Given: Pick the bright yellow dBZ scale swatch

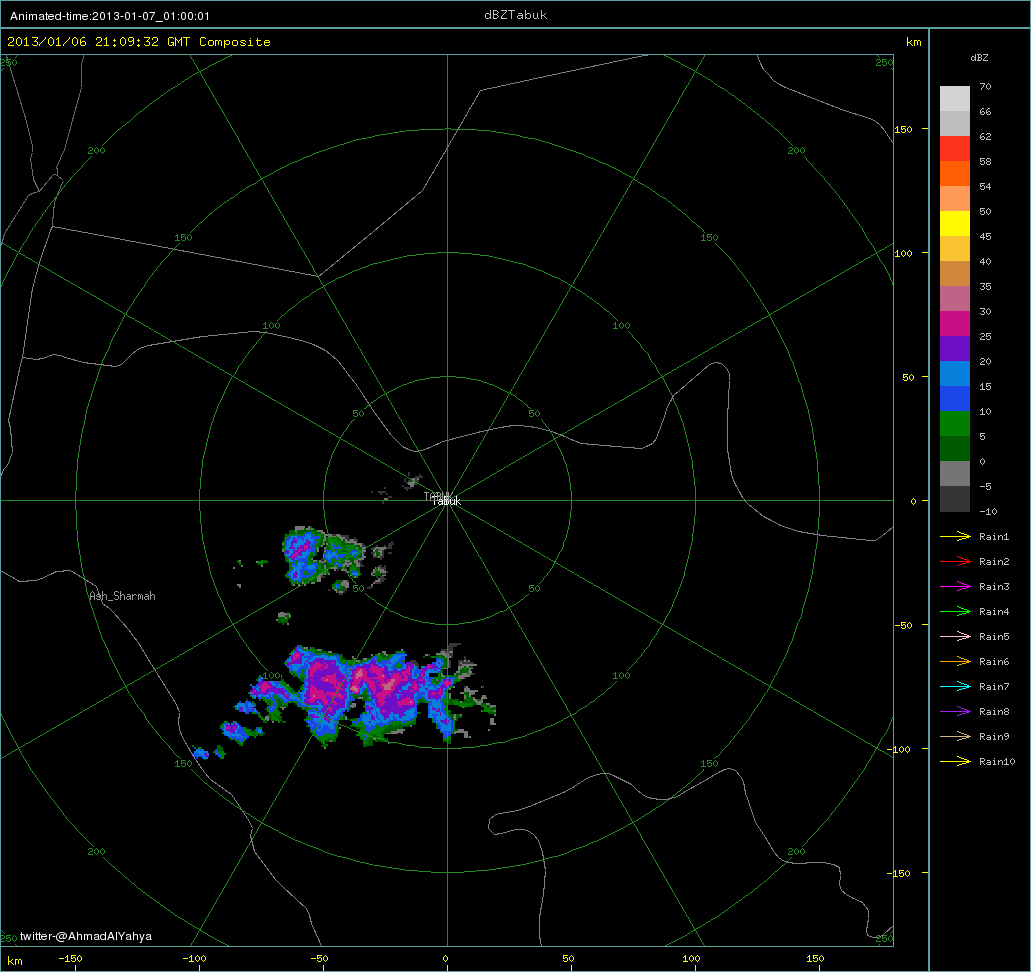Looking at the screenshot, I should point(955,224).
